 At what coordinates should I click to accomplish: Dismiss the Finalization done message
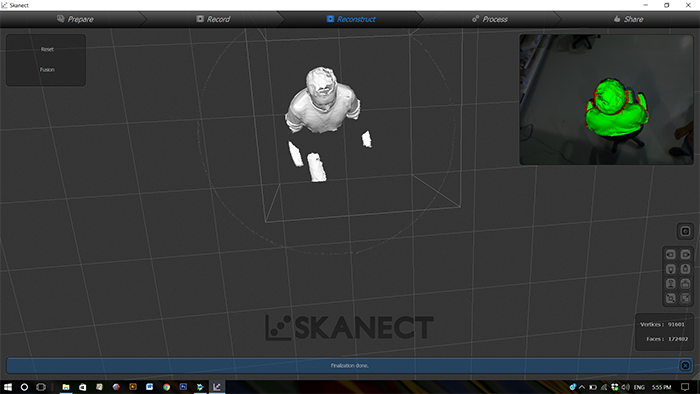(685, 365)
